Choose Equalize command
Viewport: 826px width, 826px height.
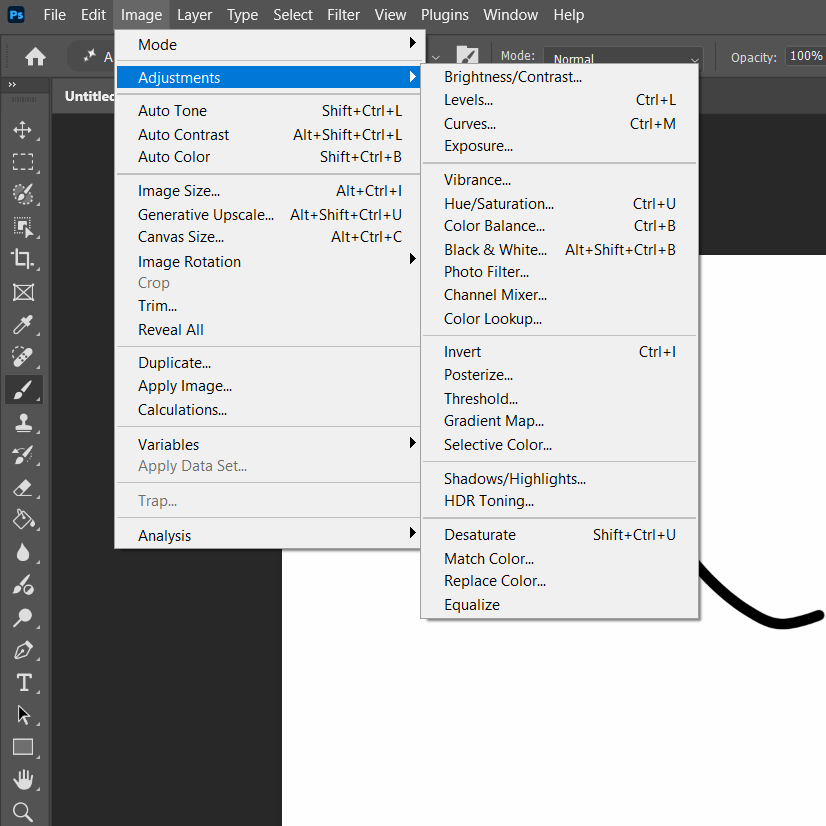pyautogui.click(x=559, y=605)
